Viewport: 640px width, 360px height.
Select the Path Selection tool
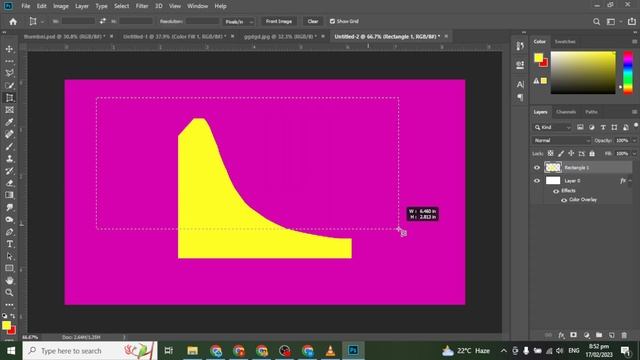click(9, 256)
